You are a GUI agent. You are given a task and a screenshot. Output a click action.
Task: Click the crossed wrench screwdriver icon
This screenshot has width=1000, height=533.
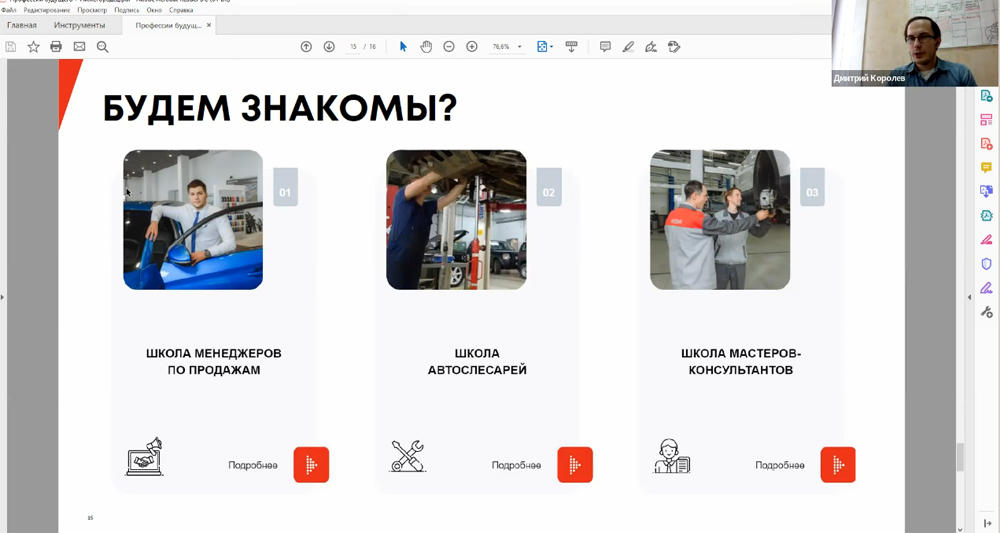tap(408, 456)
